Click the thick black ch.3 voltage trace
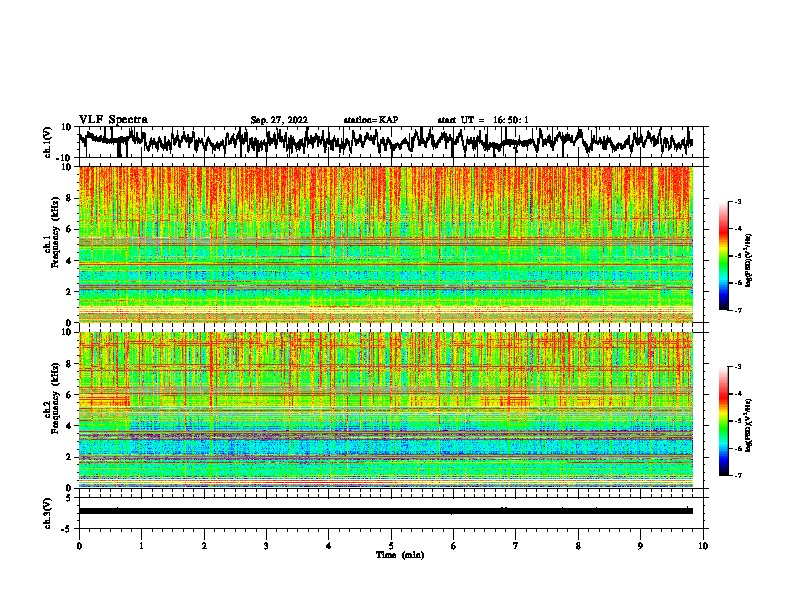792x612 pixels. pyautogui.click(x=386, y=511)
